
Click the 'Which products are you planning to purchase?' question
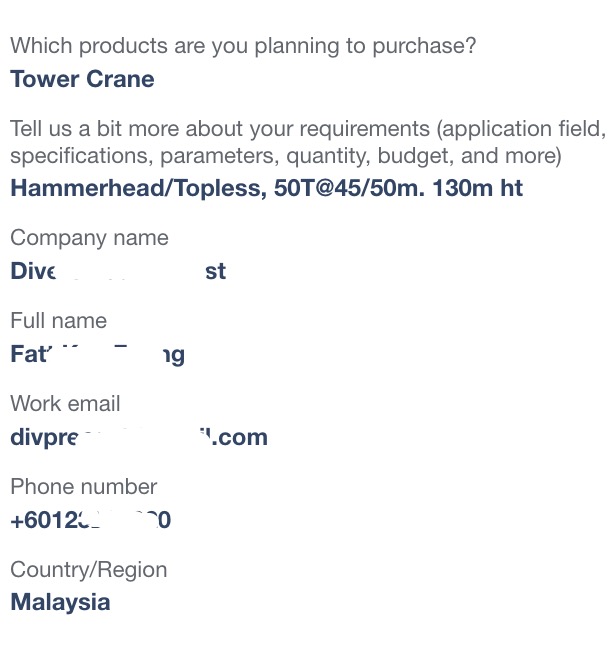point(243,46)
